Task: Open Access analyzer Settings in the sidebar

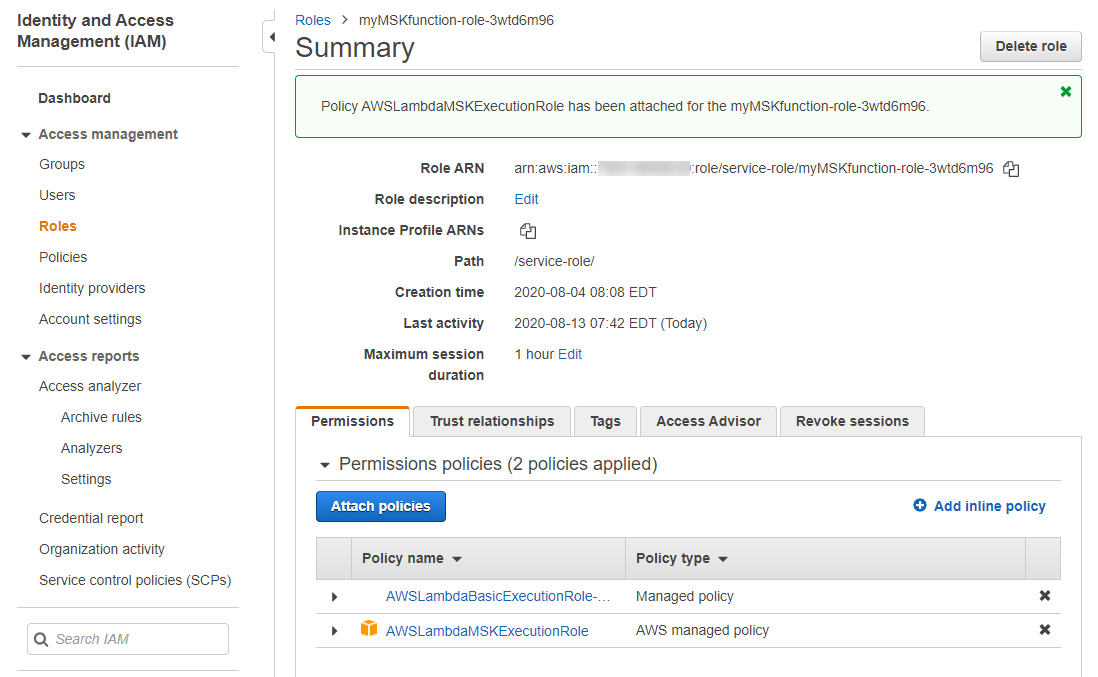Action: point(85,480)
